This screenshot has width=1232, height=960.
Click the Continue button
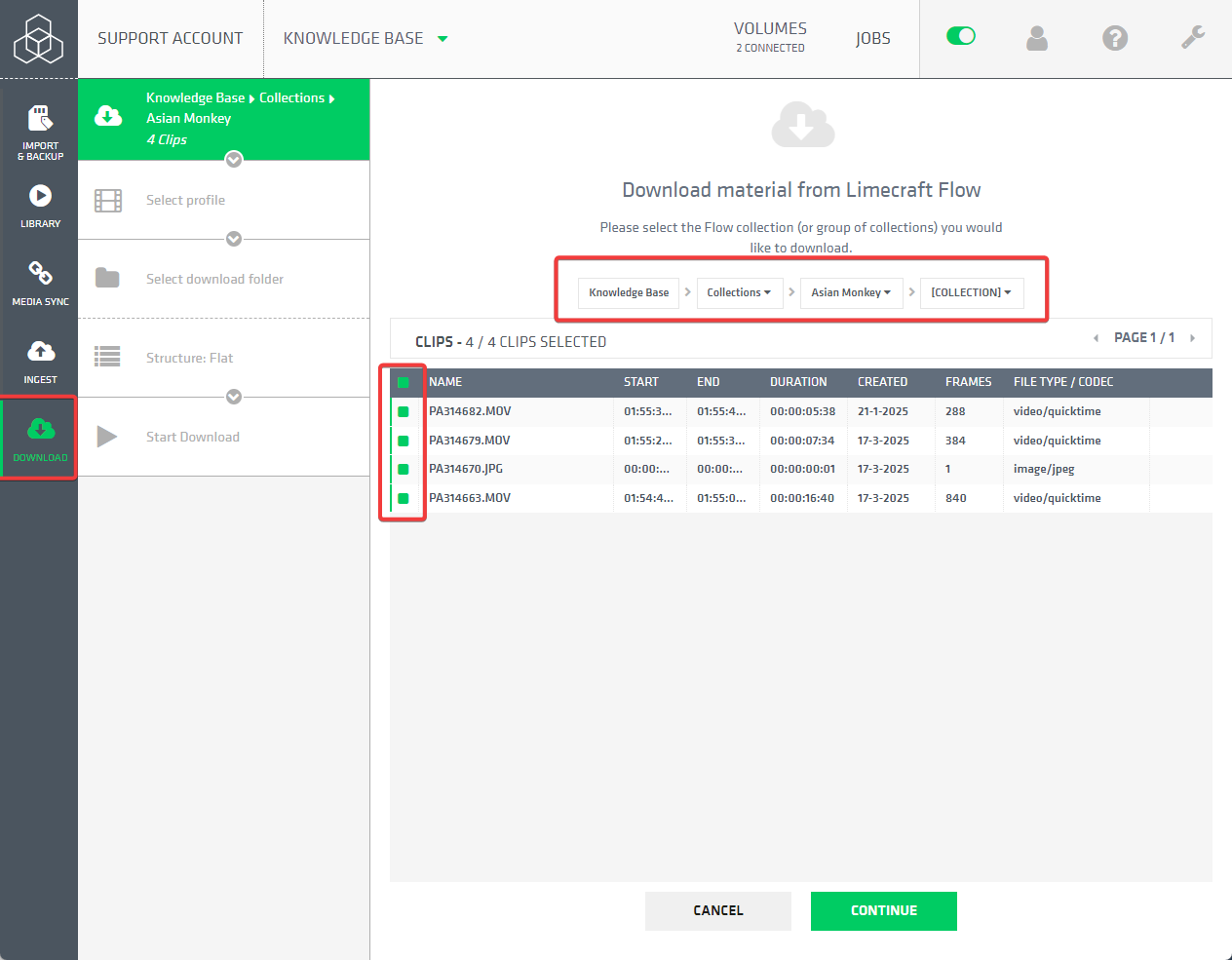pos(884,910)
